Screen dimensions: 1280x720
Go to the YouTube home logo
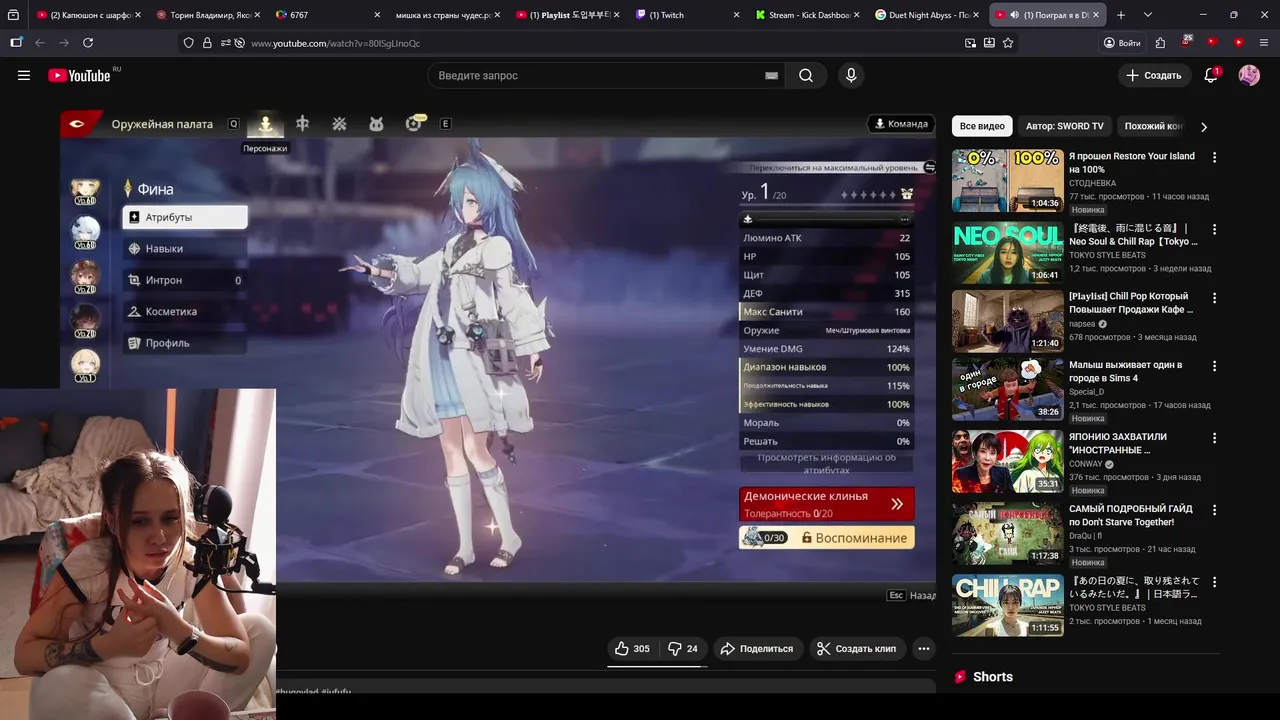point(79,75)
